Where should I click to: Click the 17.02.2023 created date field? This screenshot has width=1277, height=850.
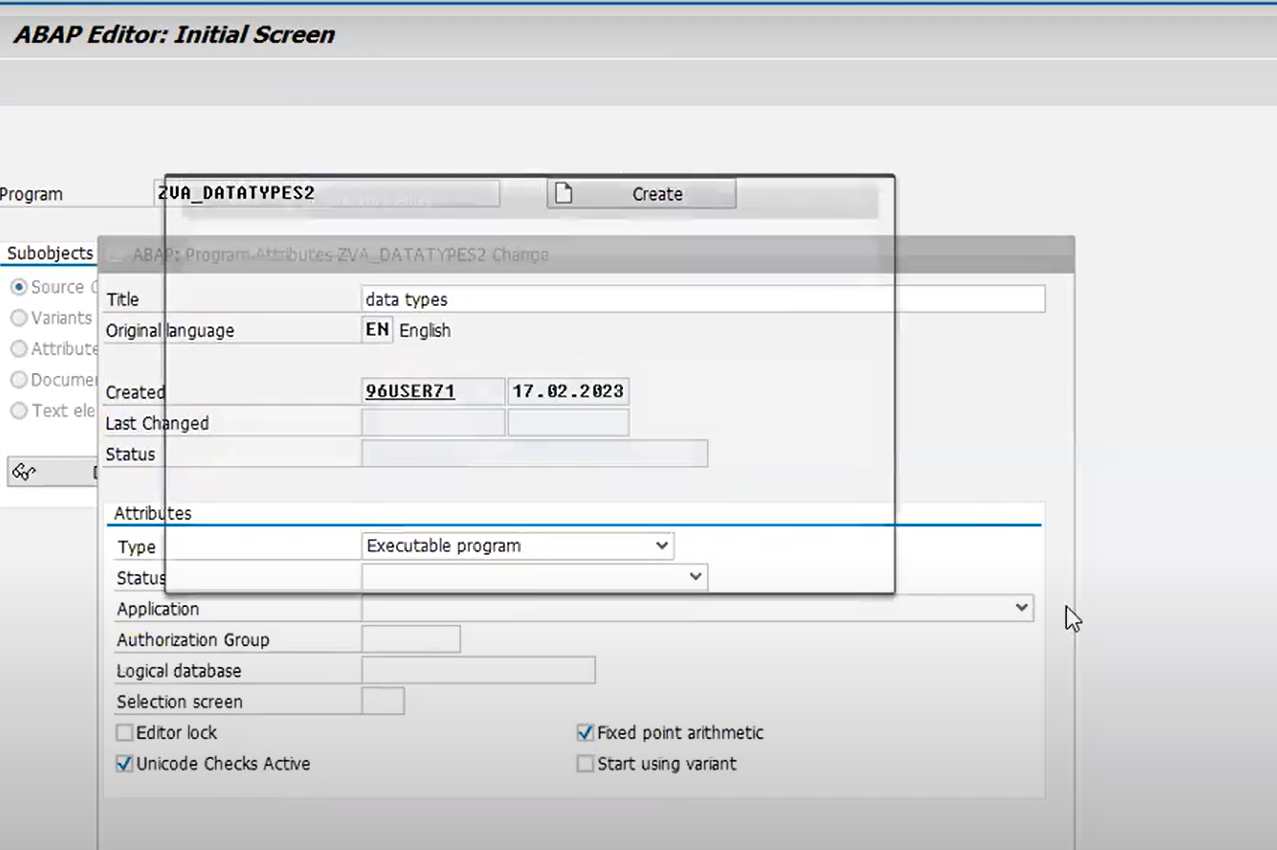point(568,392)
